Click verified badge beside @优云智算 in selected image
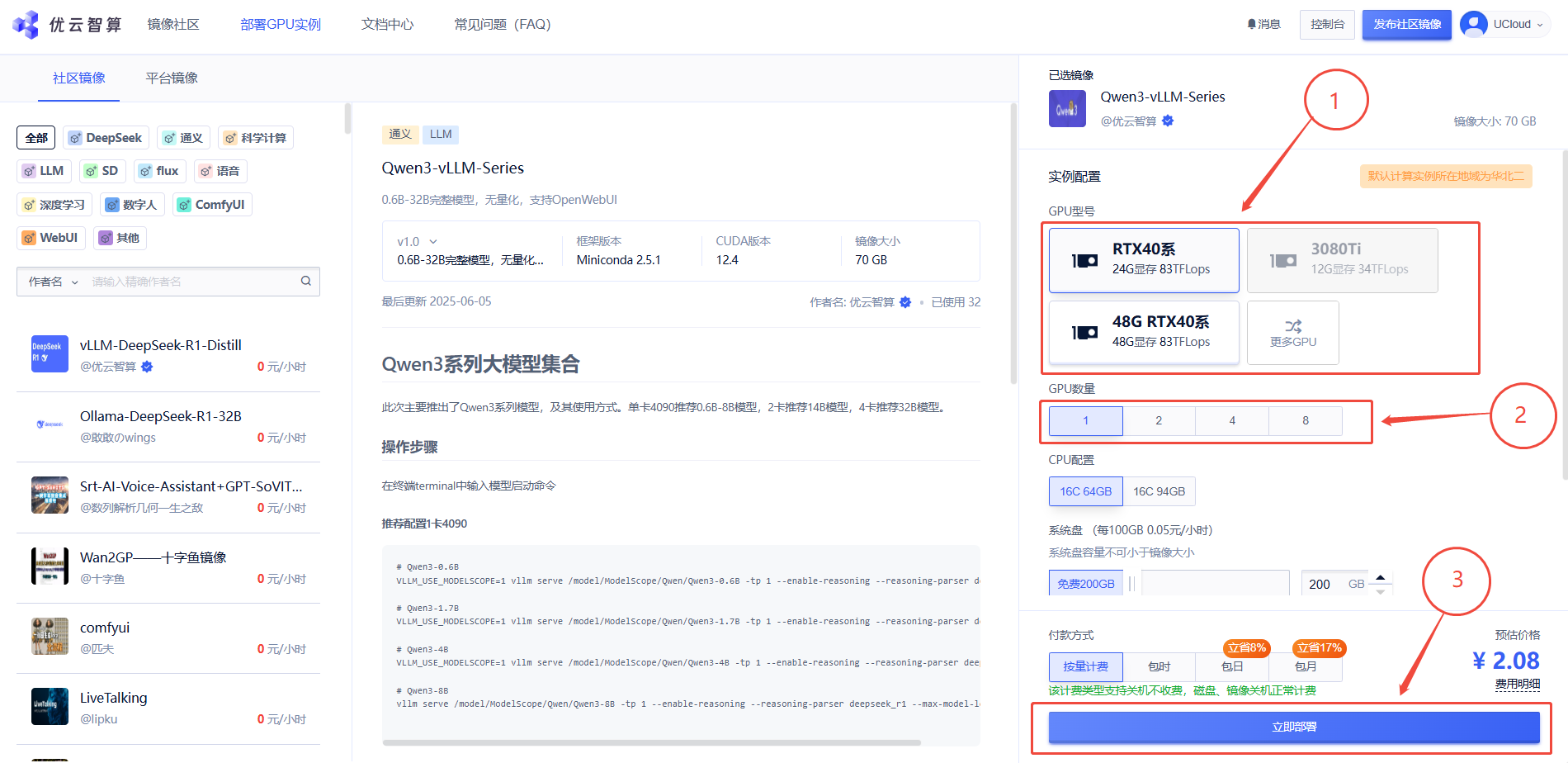Viewport: 1568px width, 763px height. [x=1168, y=121]
